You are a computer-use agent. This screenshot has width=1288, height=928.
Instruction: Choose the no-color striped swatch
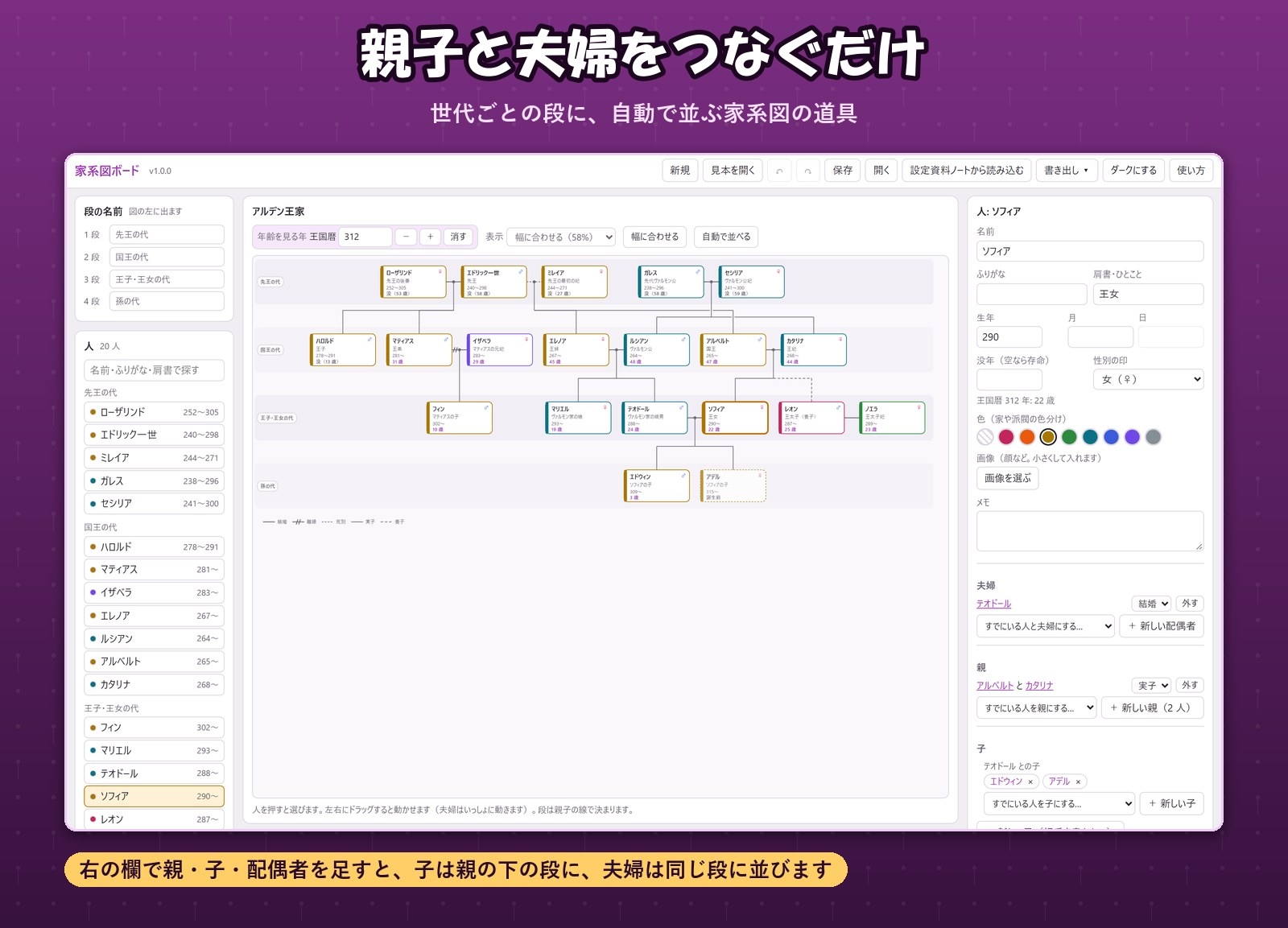pos(985,437)
